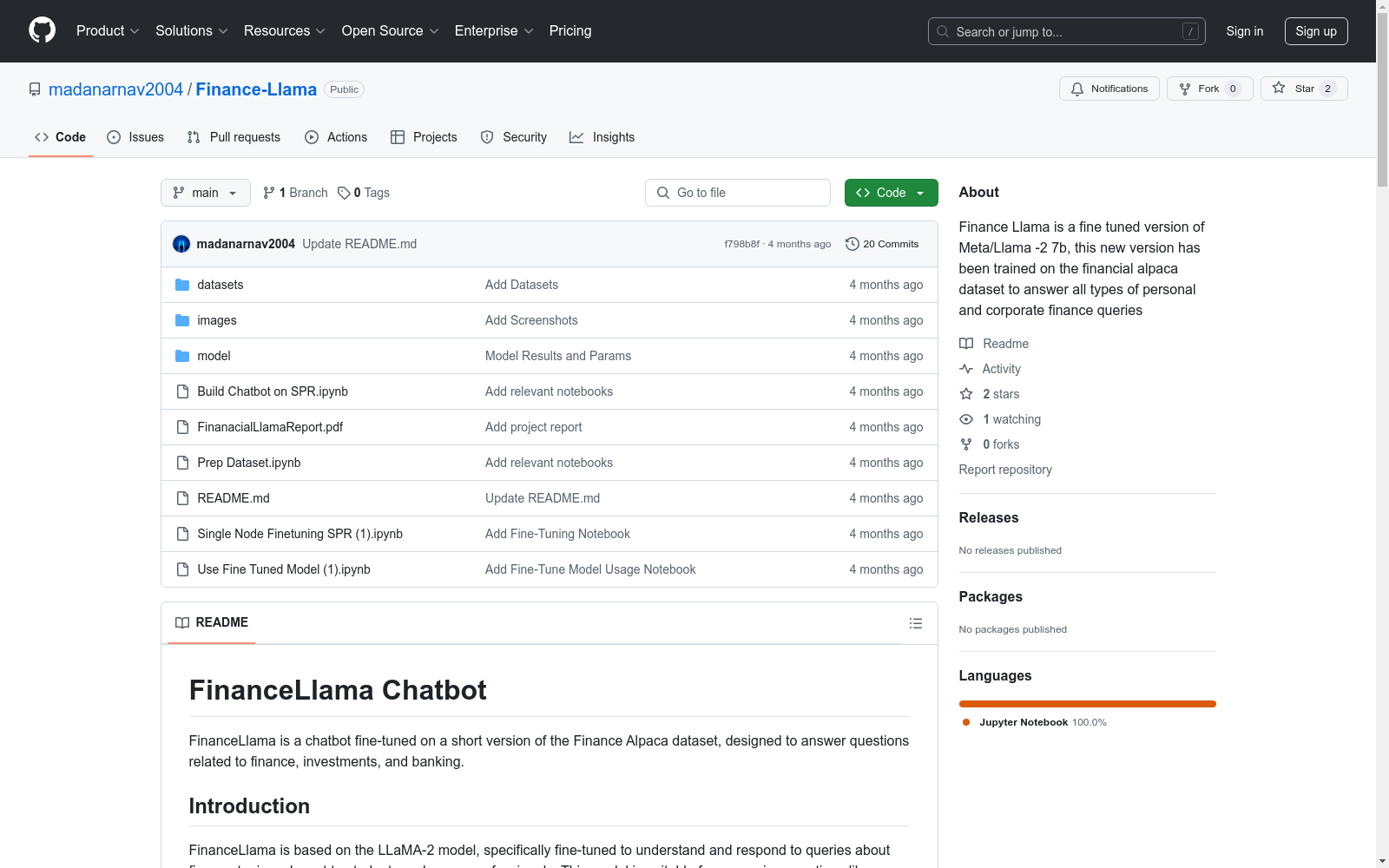Open the 20 Commits history link

pyautogui.click(x=882, y=244)
